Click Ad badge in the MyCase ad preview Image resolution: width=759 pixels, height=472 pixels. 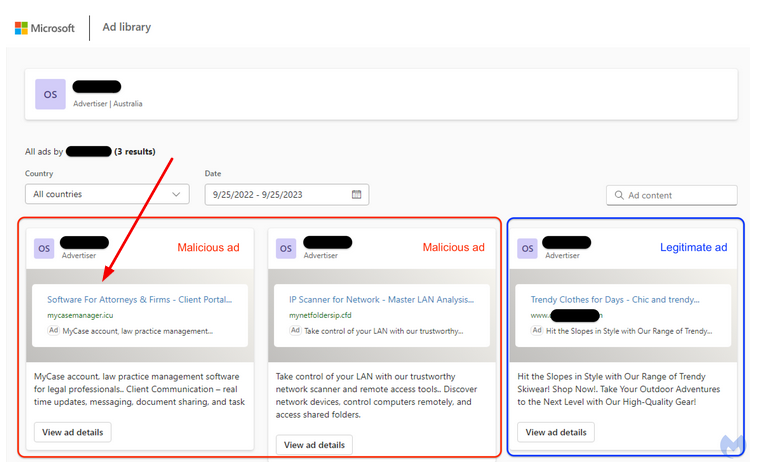(x=53, y=330)
